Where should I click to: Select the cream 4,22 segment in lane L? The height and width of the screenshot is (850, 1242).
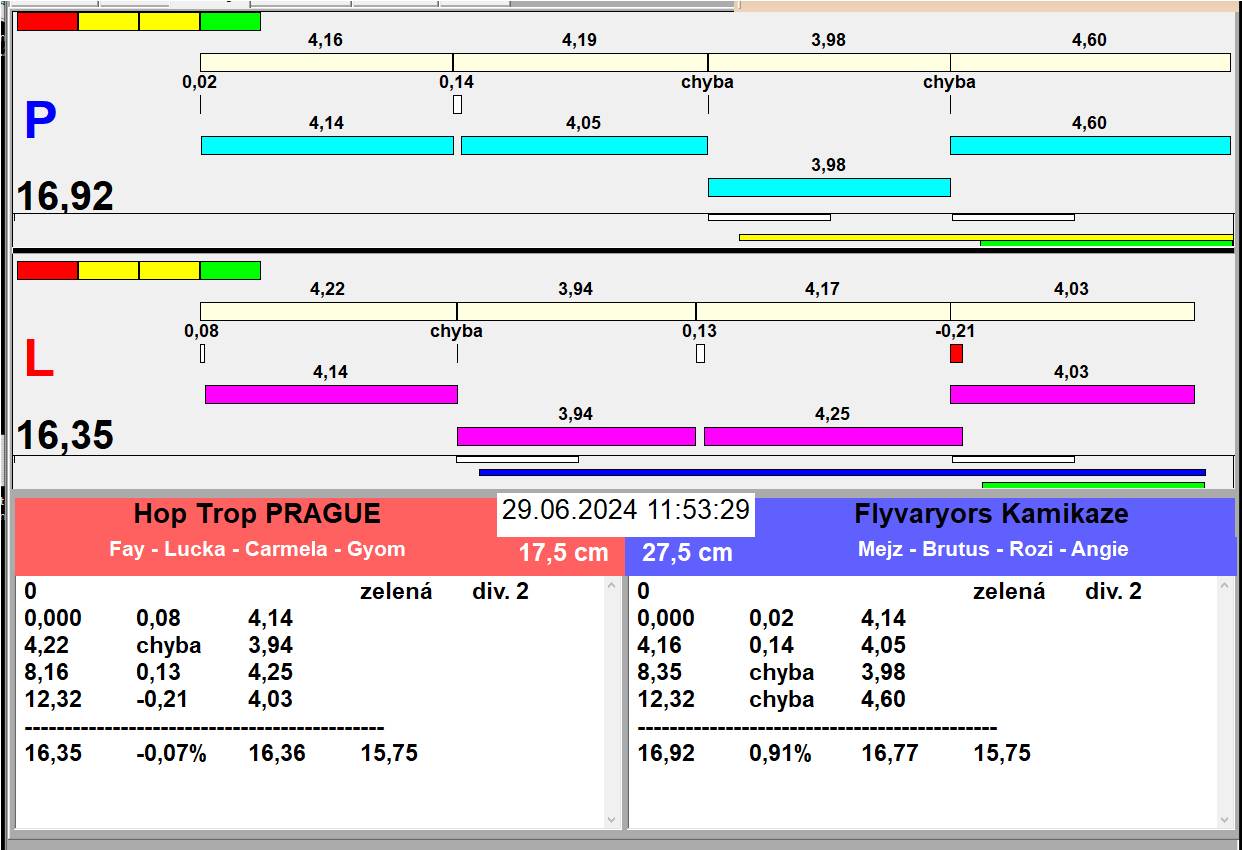pyautogui.click(x=328, y=311)
